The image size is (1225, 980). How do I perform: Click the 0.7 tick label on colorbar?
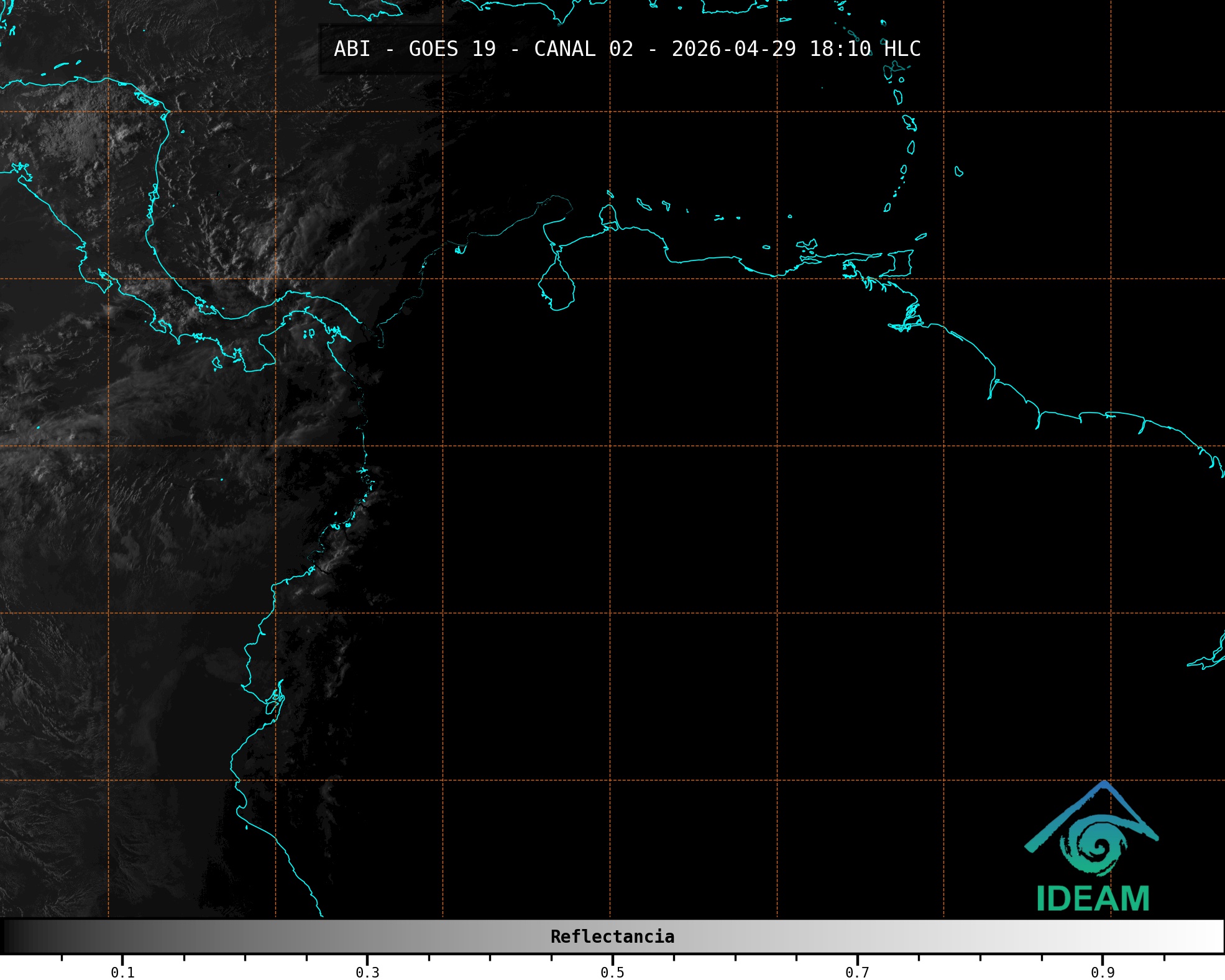[857, 973]
